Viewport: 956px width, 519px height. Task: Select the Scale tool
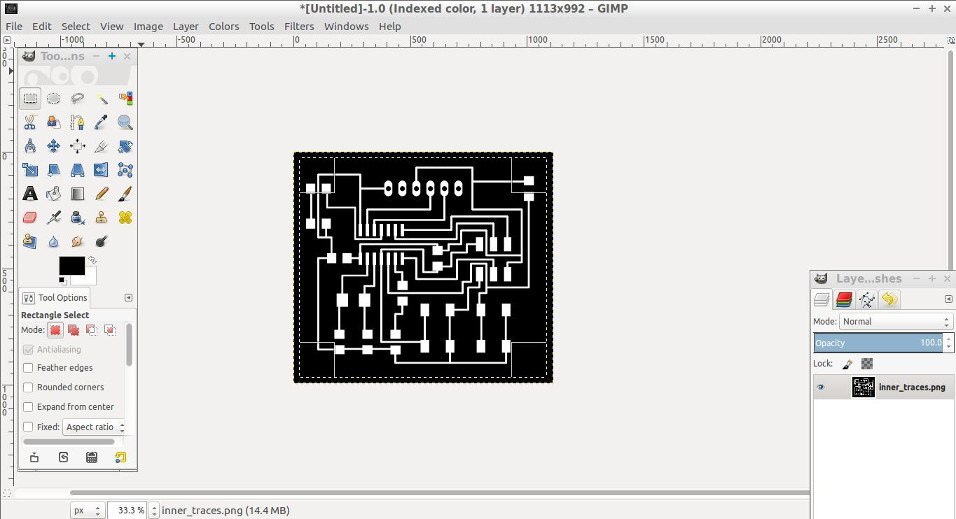click(30, 170)
